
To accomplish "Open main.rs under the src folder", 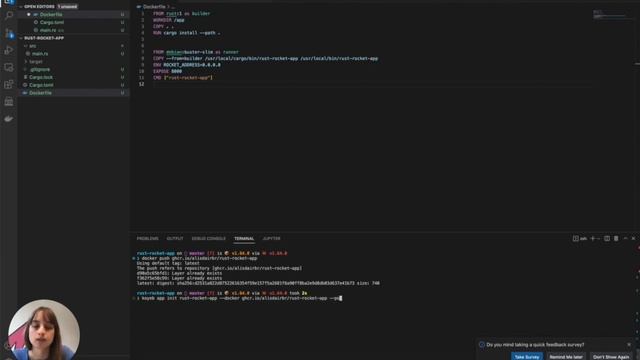I will pyautogui.click(x=73, y=53).
